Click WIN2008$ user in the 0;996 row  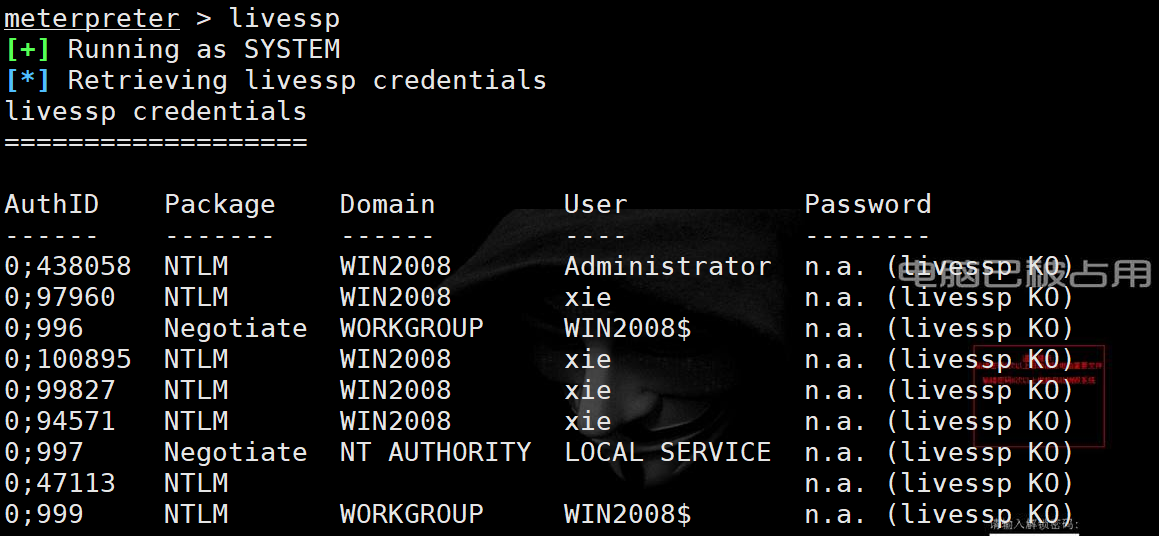[x=628, y=328]
